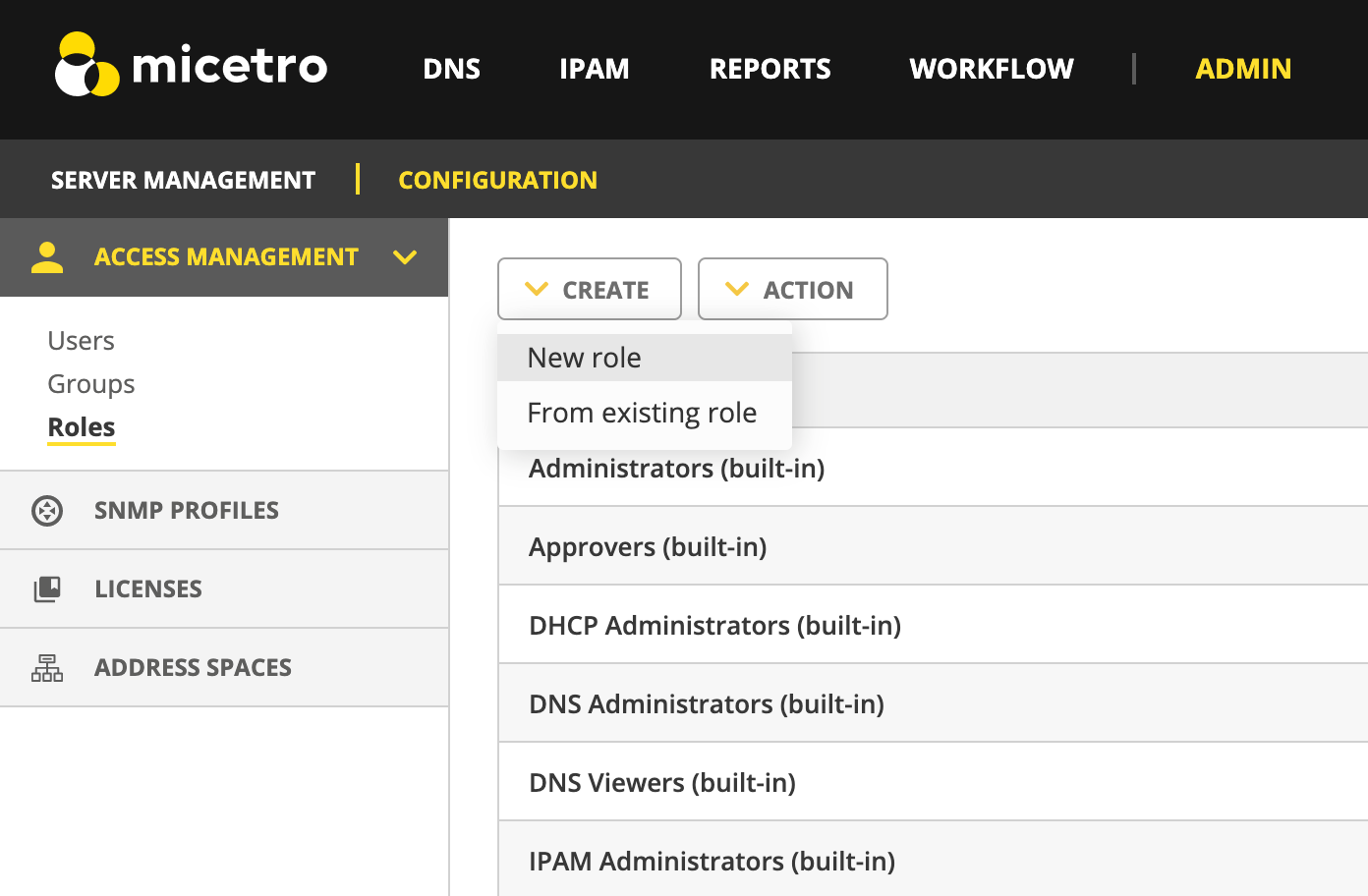Collapse the Access Management section chevron
Viewport: 1368px width, 896px height.
(x=405, y=257)
